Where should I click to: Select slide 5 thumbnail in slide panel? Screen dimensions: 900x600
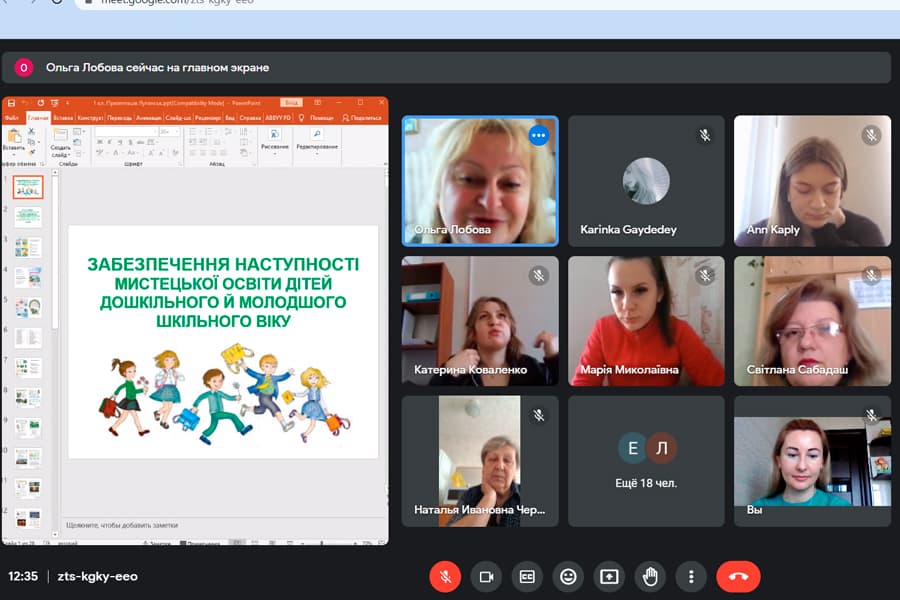[28, 308]
